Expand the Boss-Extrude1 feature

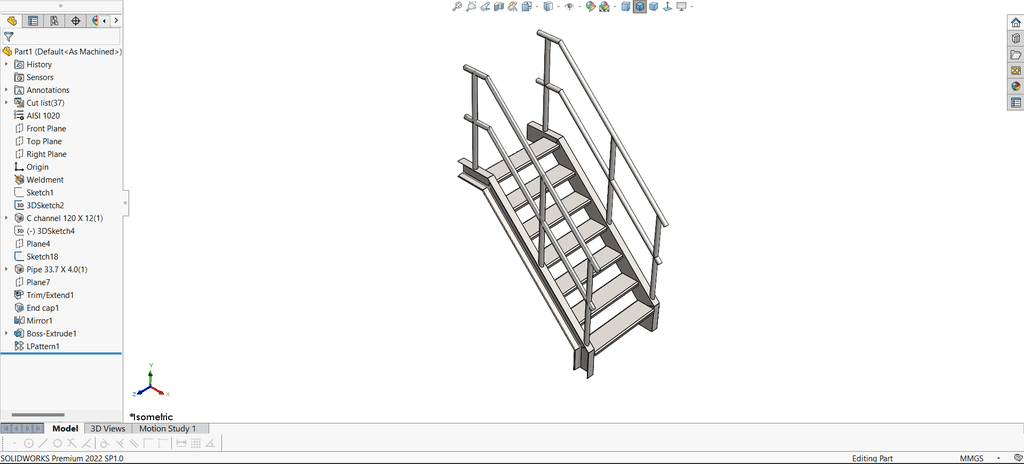[x=7, y=333]
